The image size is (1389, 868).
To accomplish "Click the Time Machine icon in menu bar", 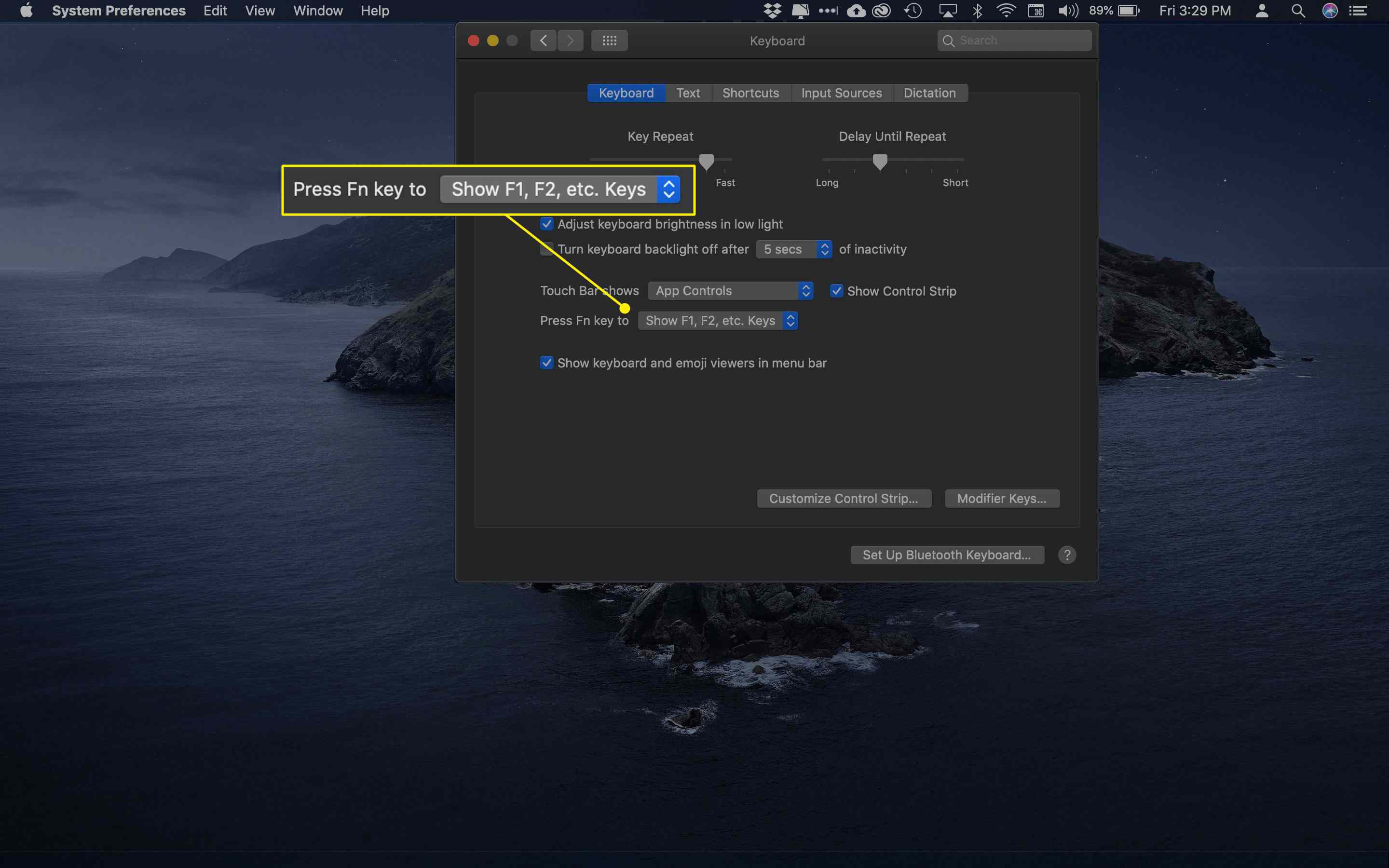I will point(913,11).
